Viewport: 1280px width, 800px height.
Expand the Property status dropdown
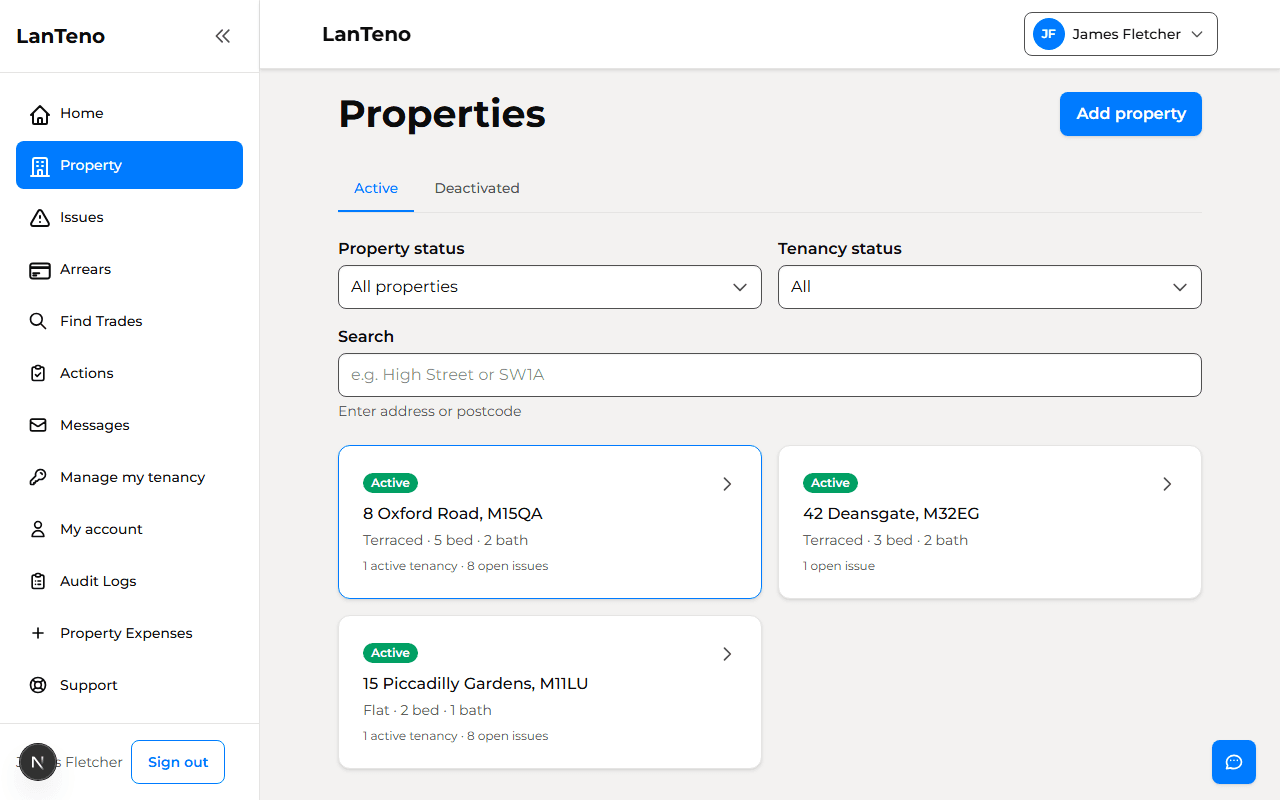(550, 287)
